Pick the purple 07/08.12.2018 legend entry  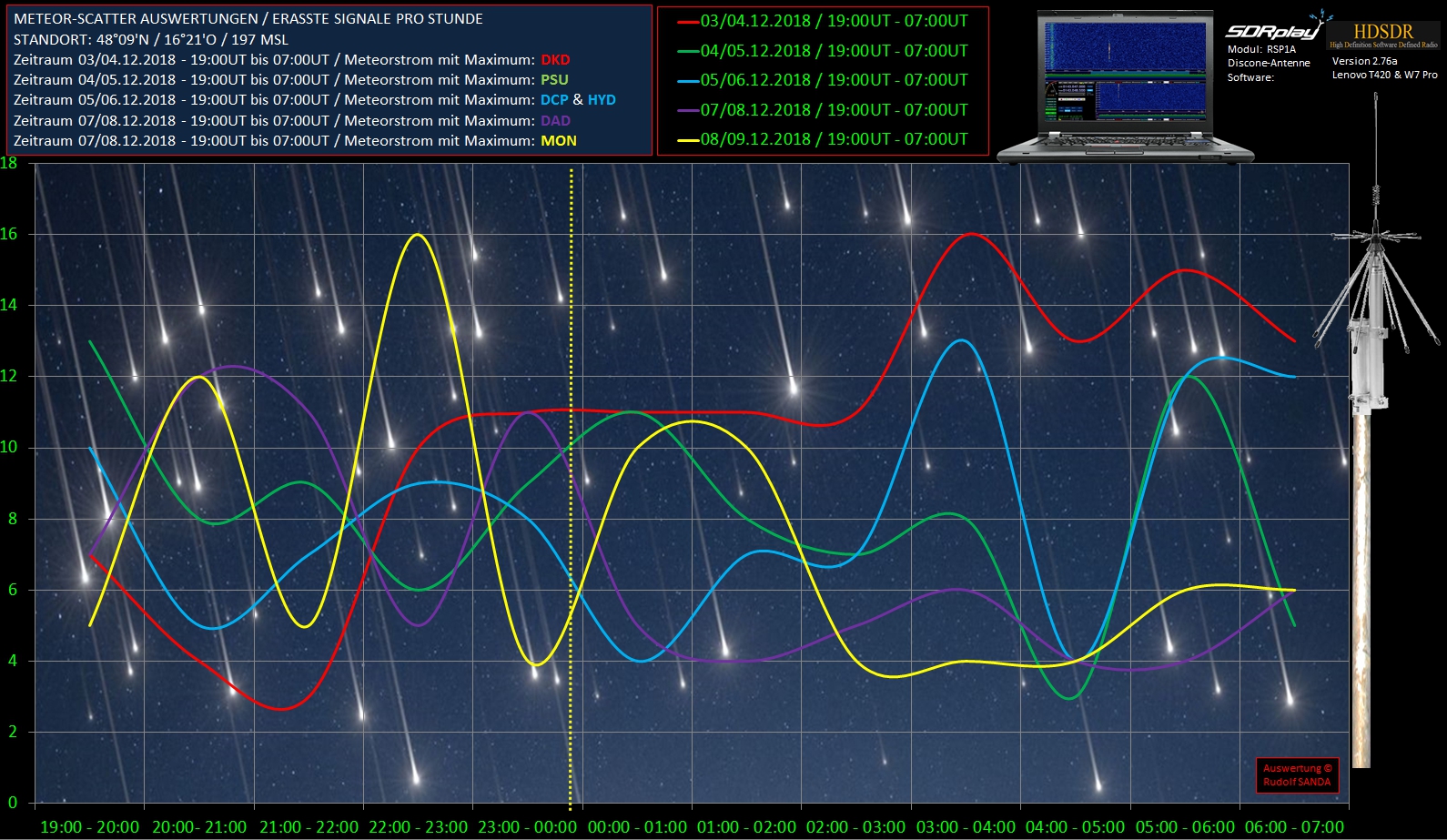point(824,110)
